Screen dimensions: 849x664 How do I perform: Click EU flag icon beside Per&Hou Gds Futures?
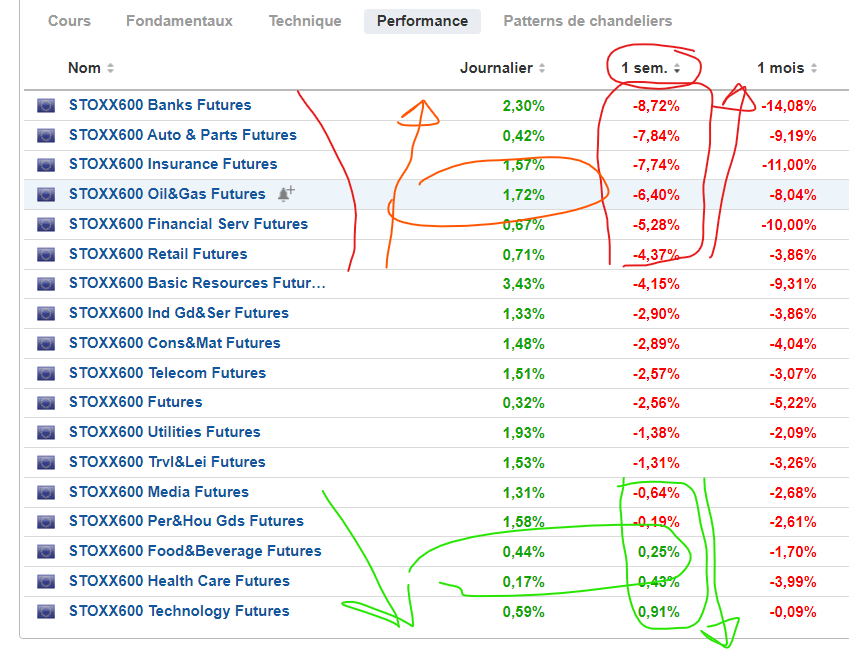pos(46,522)
